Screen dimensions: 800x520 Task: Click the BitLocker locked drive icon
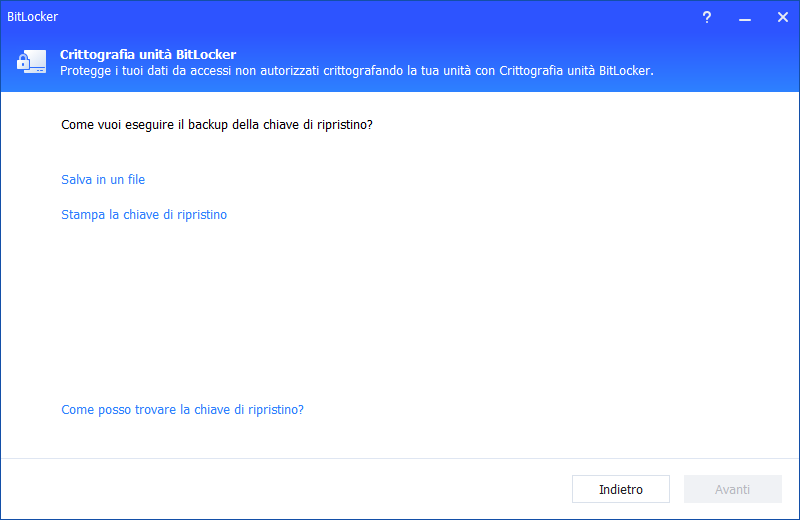32,62
